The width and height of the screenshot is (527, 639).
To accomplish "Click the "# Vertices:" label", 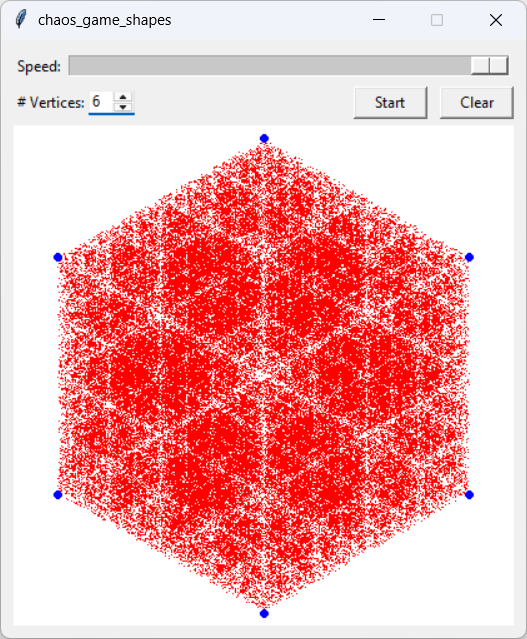I will coord(51,102).
